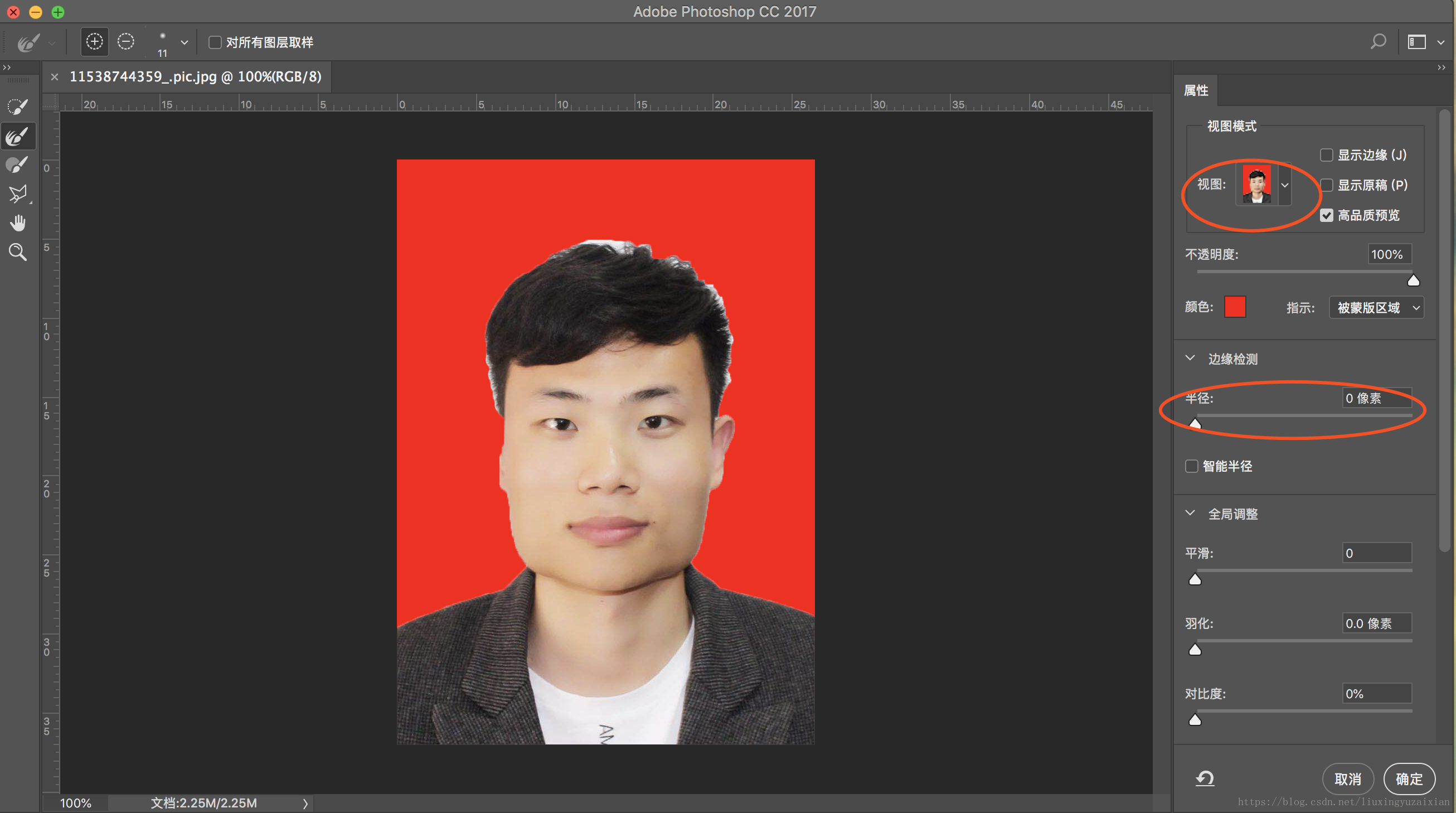Click the red 颜色 swatch
The image size is (1456, 813).
click(1235, 307)
